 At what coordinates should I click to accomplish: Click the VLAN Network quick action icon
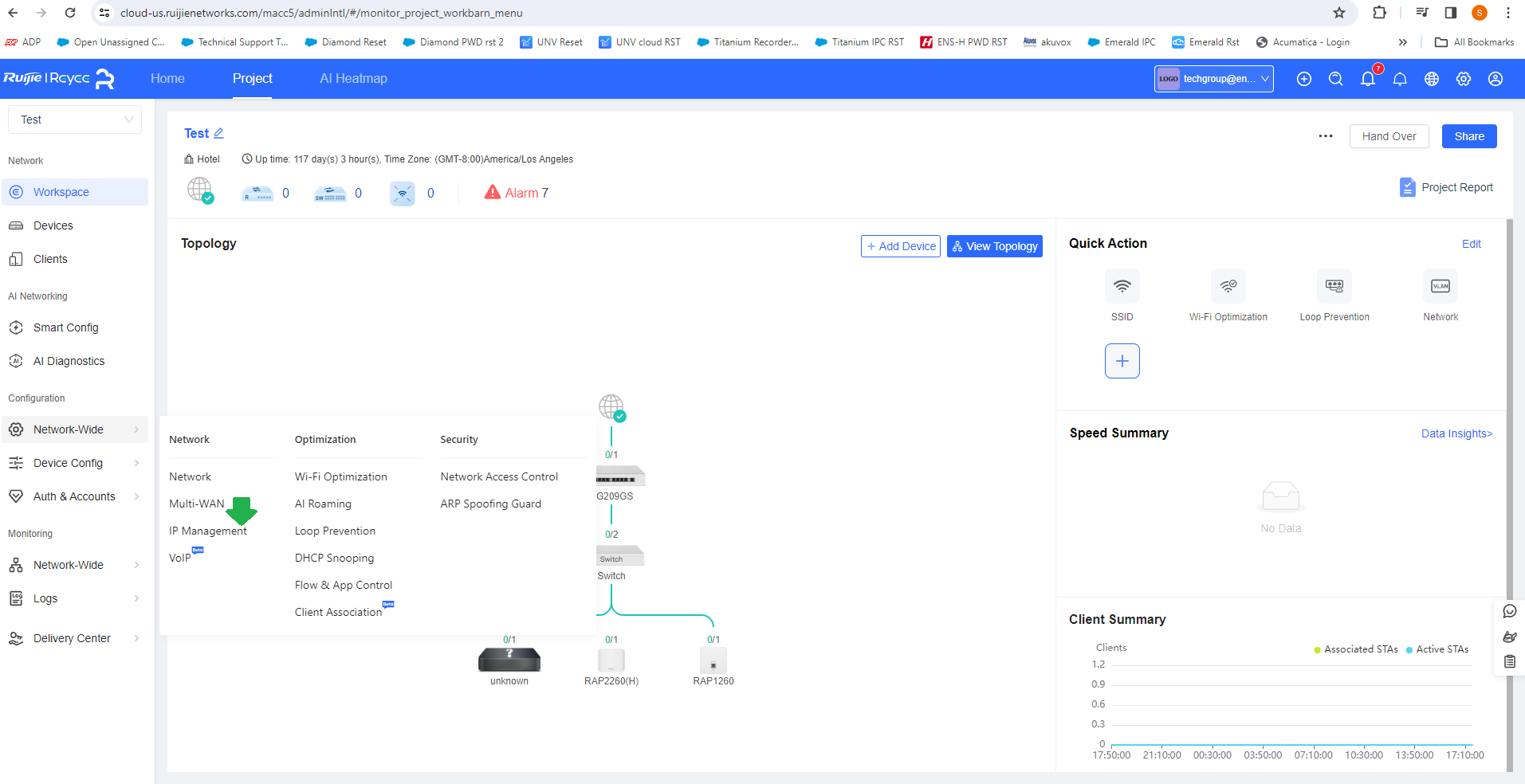tap(1440, 285)
